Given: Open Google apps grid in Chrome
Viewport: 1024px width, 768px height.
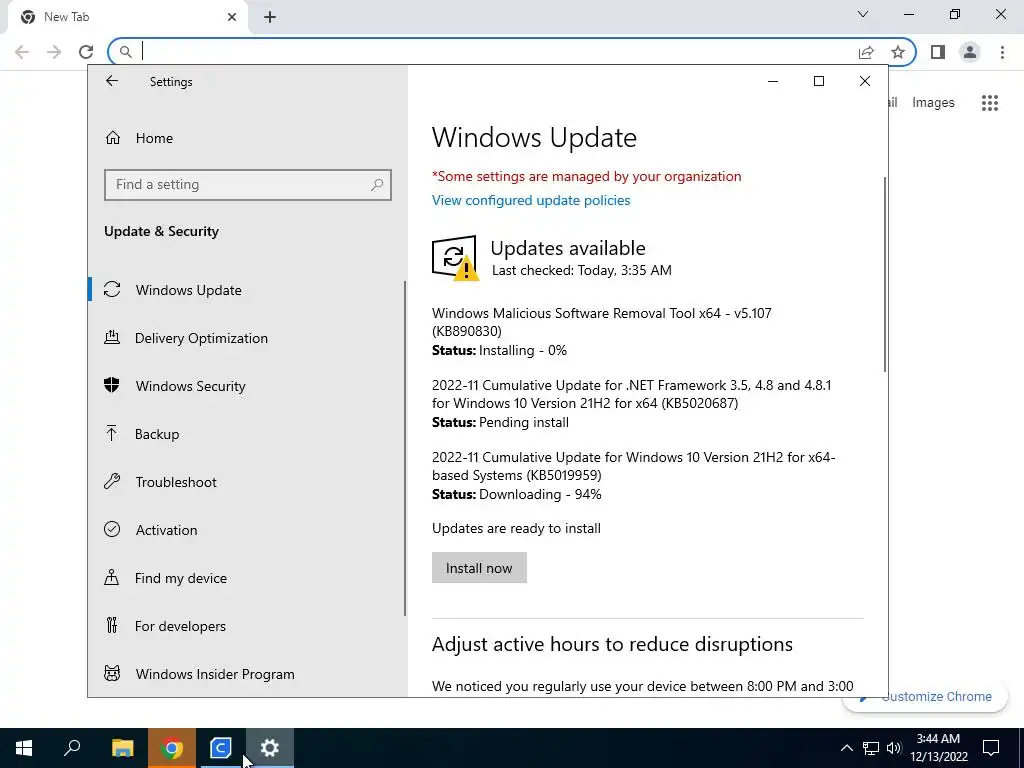Looking at the screenshot, I should coord(989,103).
